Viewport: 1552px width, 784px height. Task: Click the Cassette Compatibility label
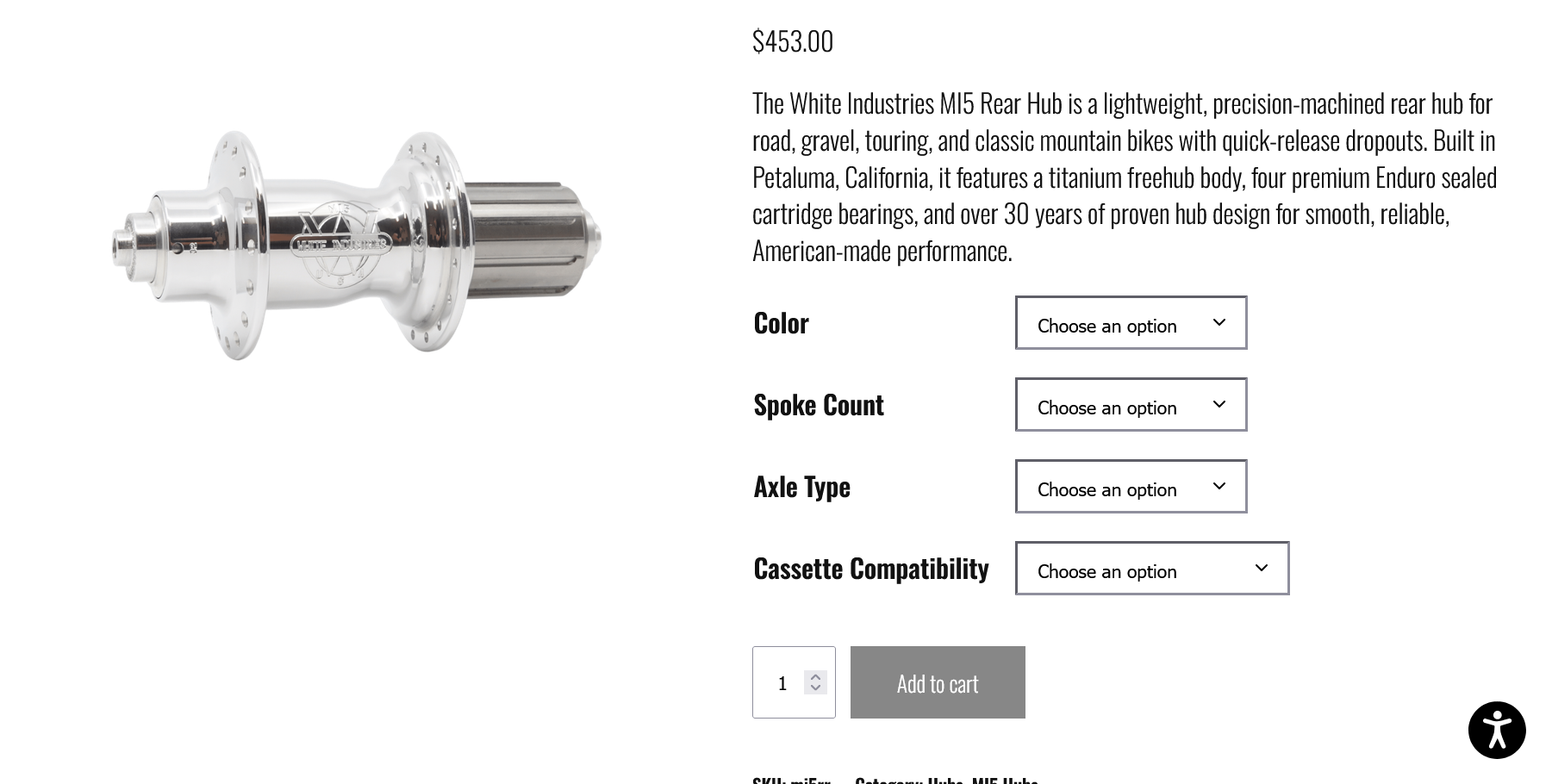coord(870,569)
